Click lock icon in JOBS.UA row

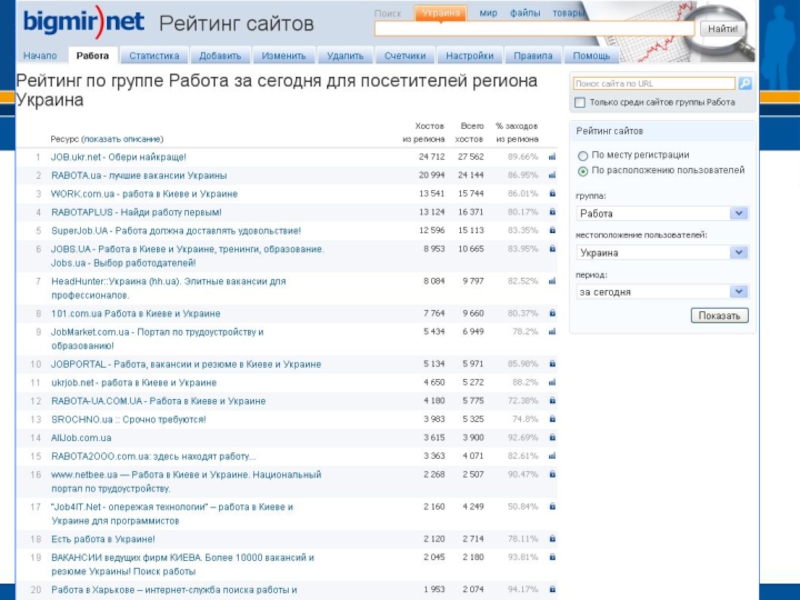tap(552, 249)
